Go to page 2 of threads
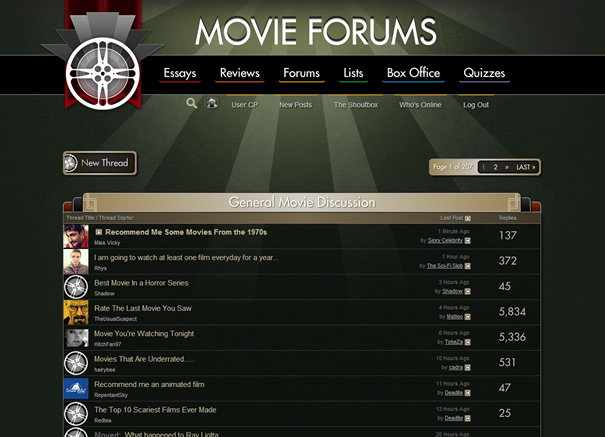This screenshot has width=605, height=437. [x=495, y=167]
